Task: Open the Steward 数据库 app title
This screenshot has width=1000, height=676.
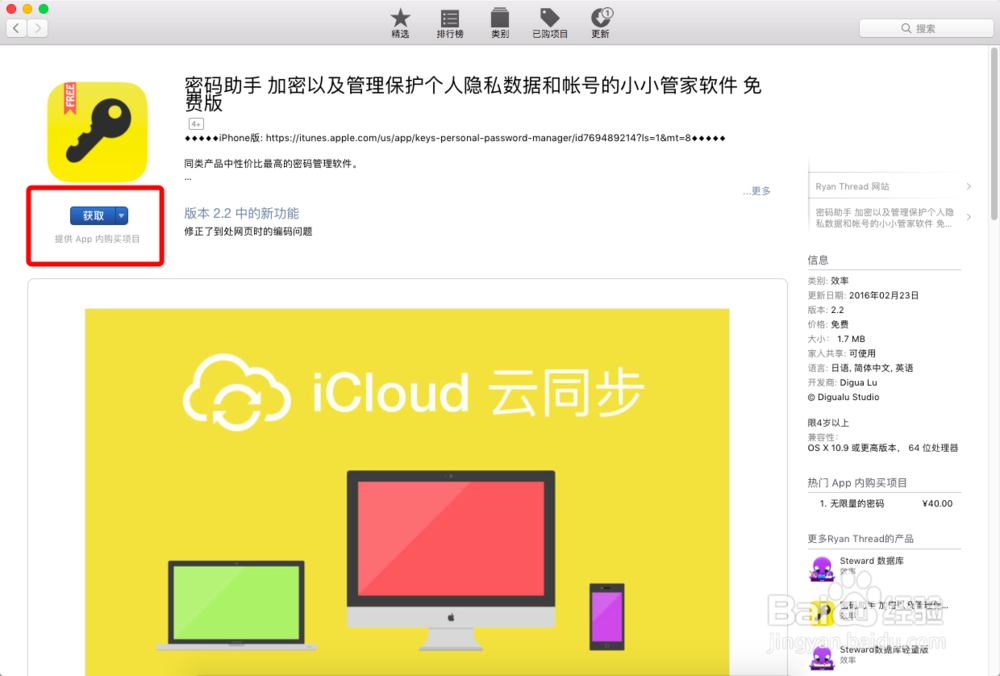Action: click(x=871, y=561)
